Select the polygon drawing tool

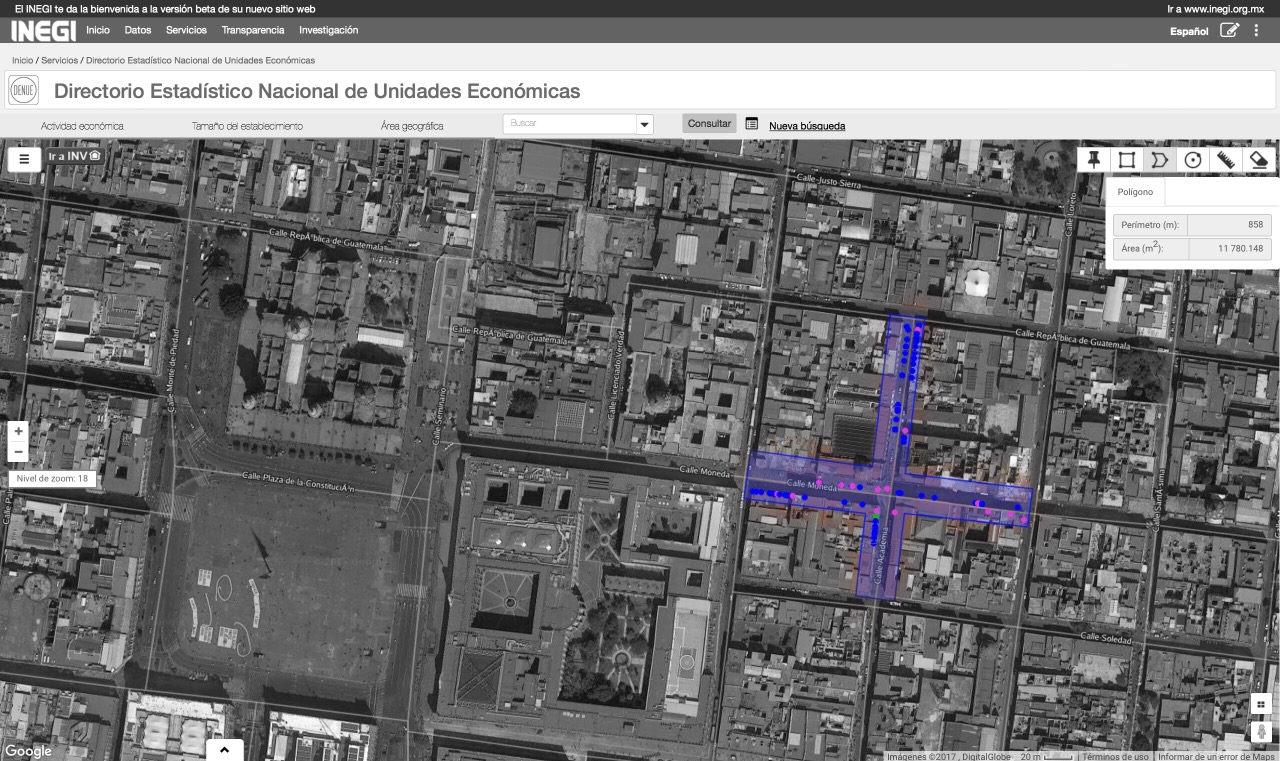(1159, 159)
